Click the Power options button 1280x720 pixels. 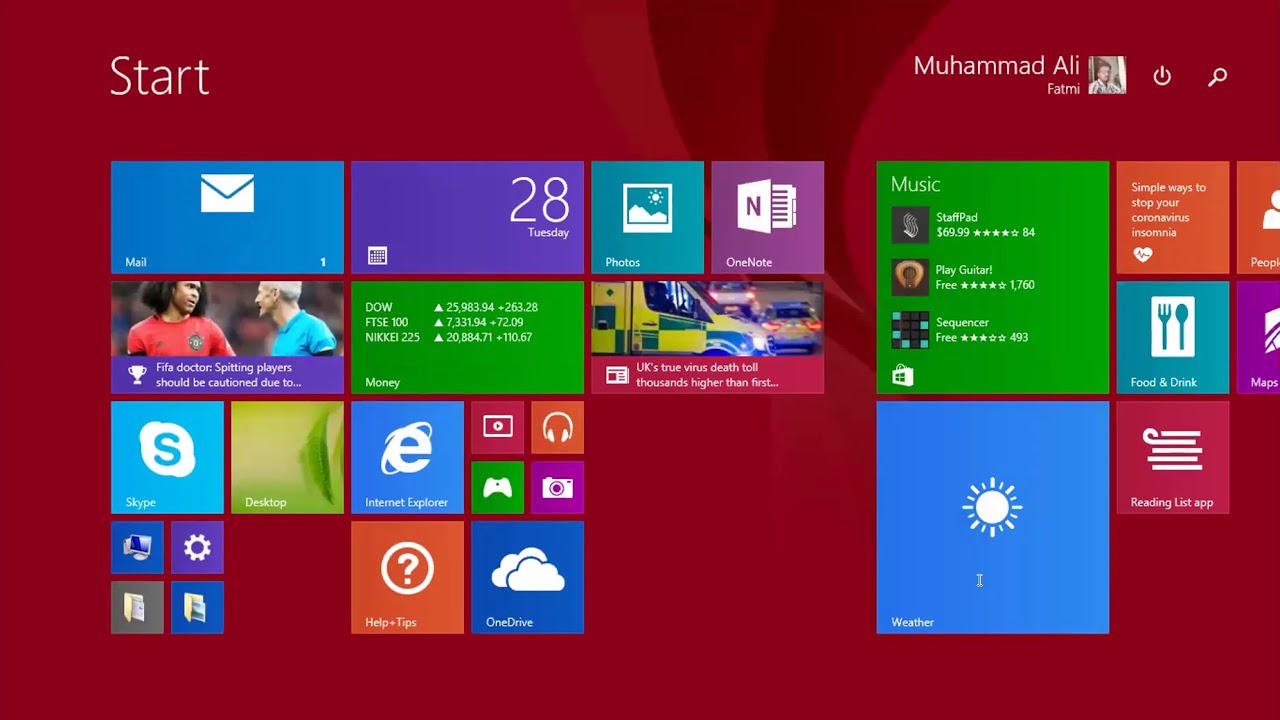pyautogui.click(x=1162, y=76)
